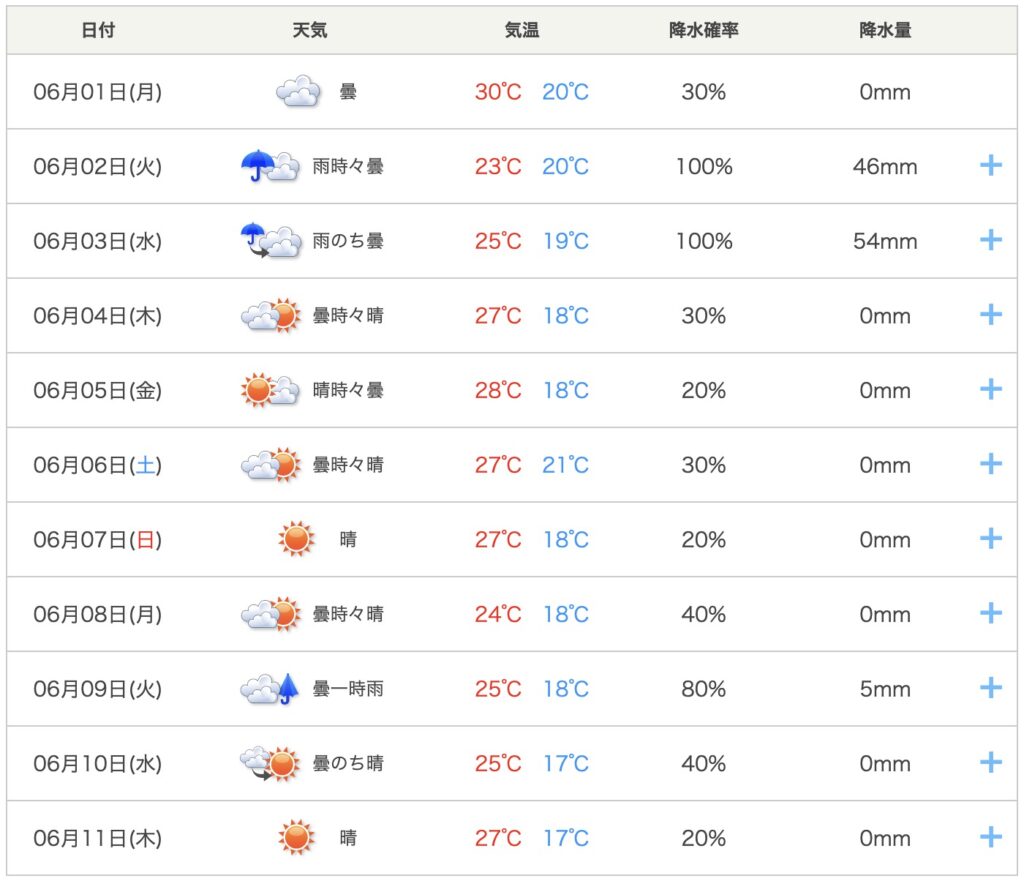The width and height of the screenshot is (1024, 884).
Task: Click the 降水量 column header
Action: [885, 30]
